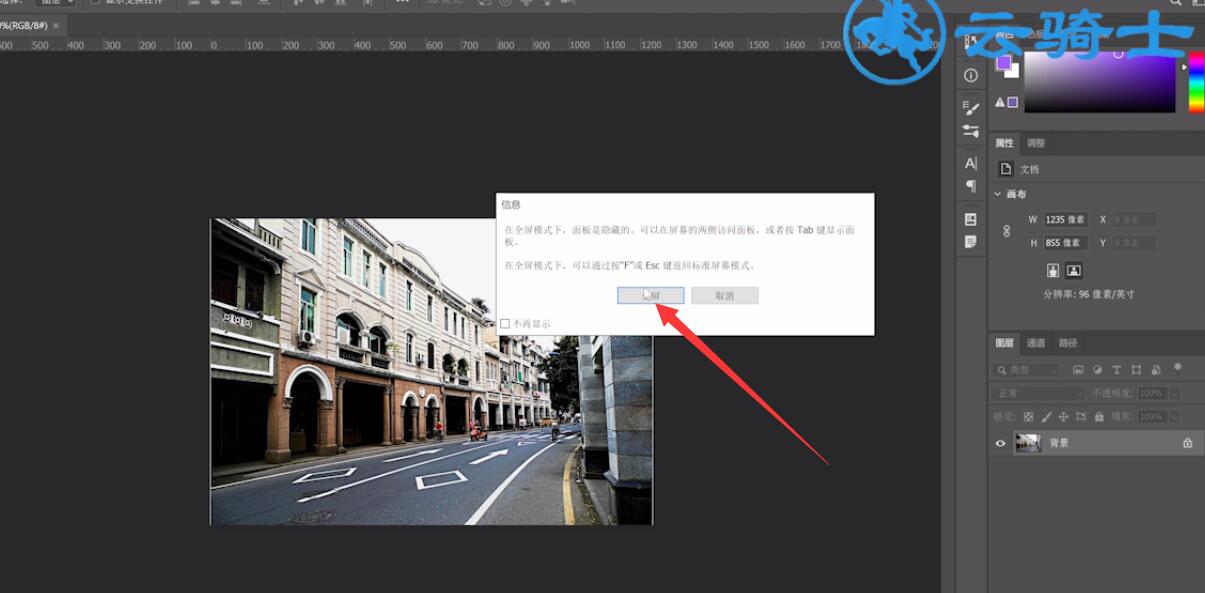Screen dimensions: 1205x593
Task: Switch to the 图层 Layers tab
Action: pos(1004,343)
